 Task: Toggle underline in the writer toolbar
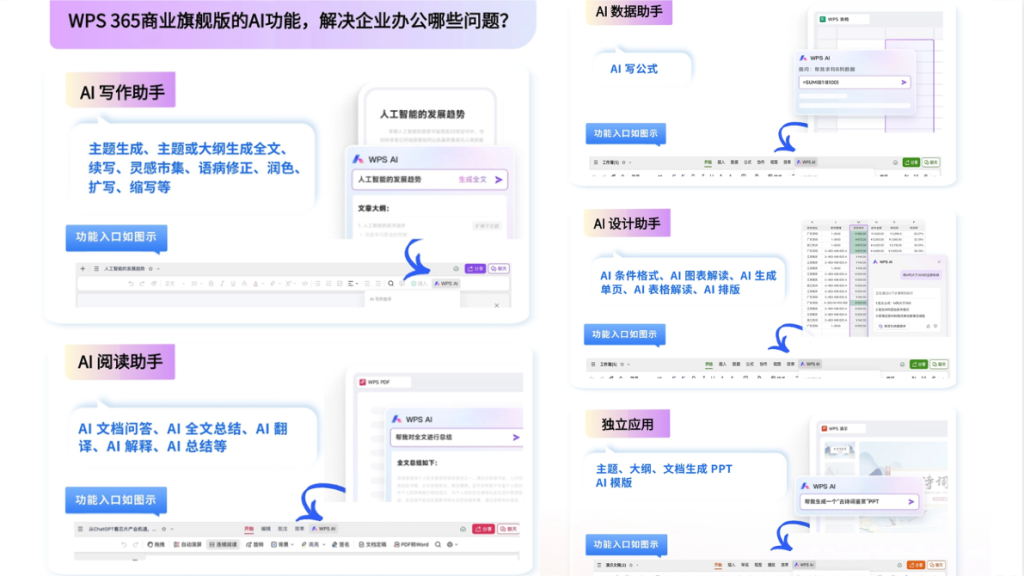pos(233,283)
